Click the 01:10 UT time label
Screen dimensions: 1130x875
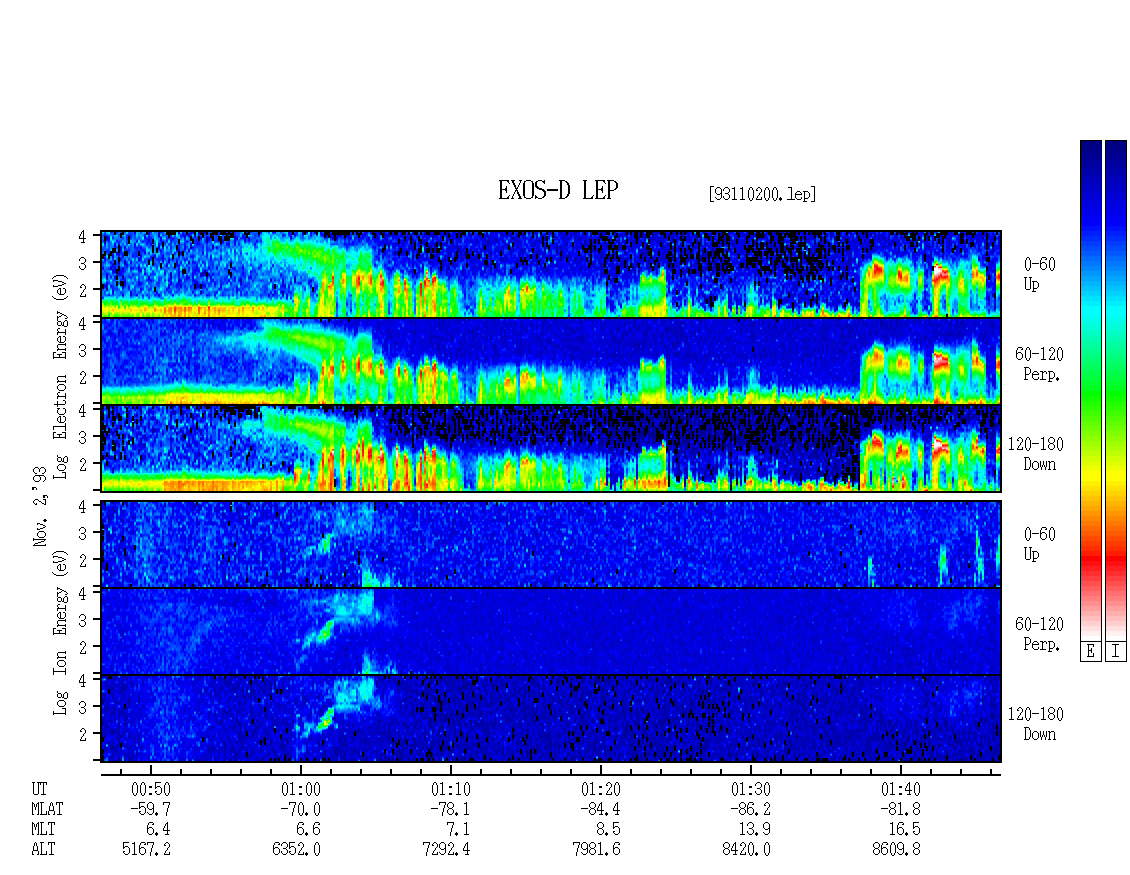click(450, 789)
